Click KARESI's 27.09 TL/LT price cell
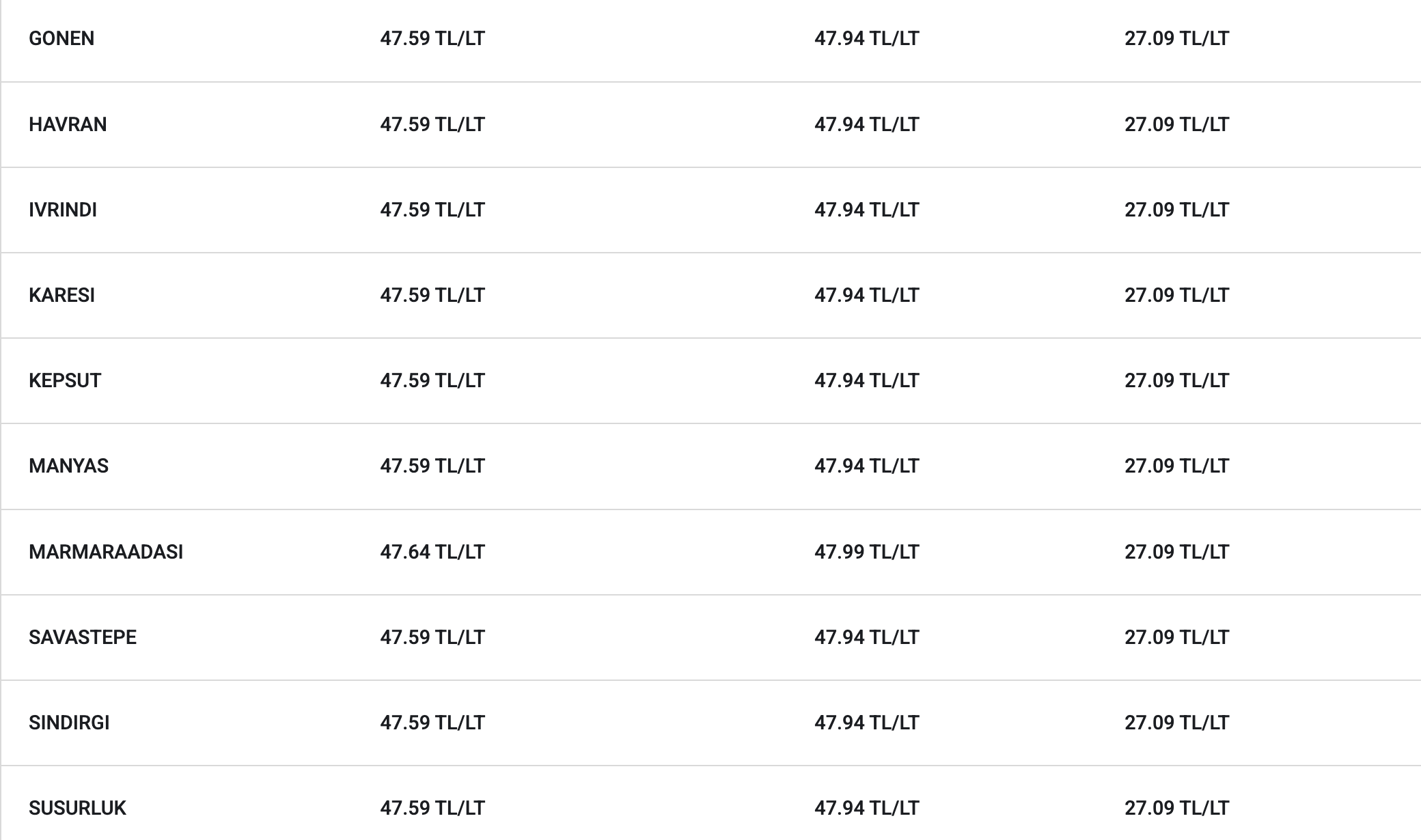Screen dimensions: 1421x840 point(1177,295)
